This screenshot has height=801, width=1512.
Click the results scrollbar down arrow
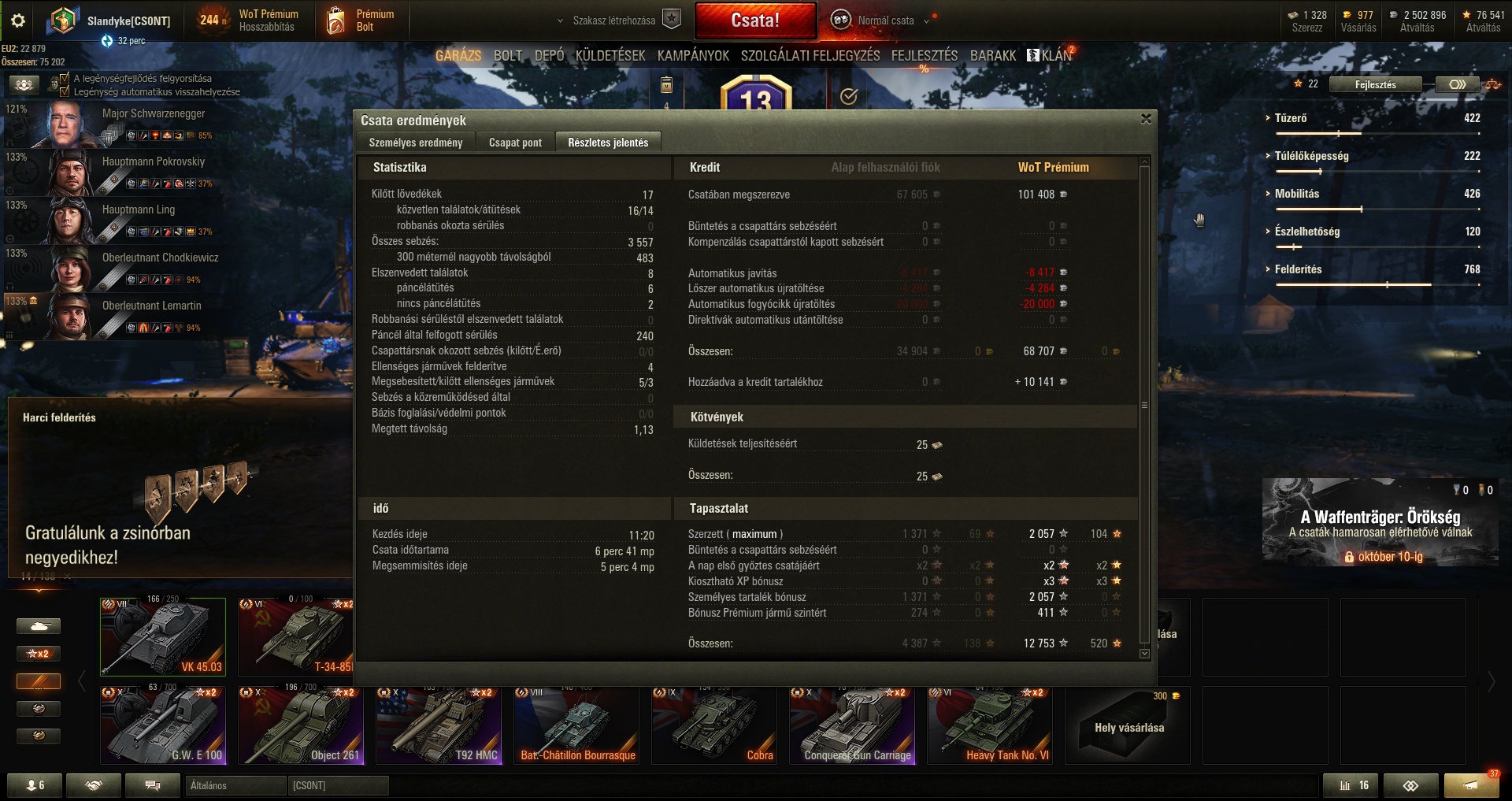tap(1144, 654)
